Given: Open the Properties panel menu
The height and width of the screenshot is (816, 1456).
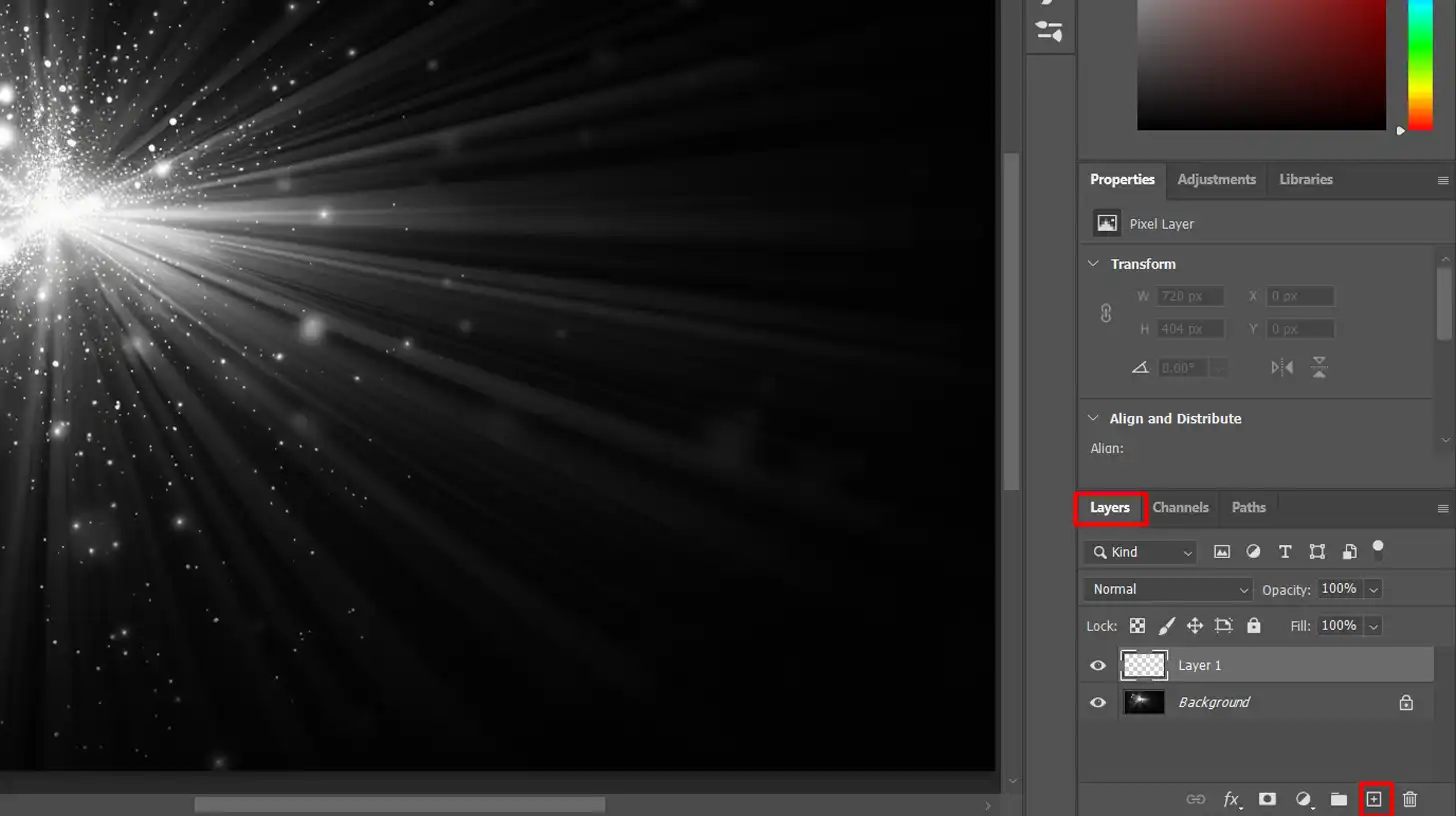Looking at the screenshot, I should point(1442,180).
